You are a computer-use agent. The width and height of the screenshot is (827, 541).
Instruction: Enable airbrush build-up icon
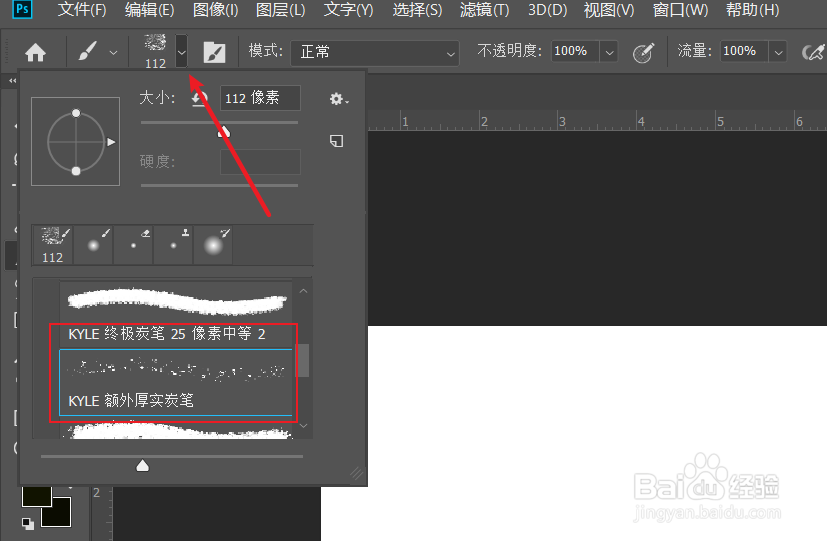(813, 52)
